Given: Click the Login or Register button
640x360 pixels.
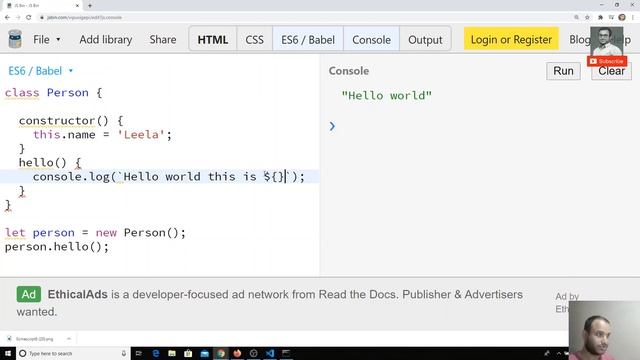Looking at the screenshot, I should click(511, 39).
